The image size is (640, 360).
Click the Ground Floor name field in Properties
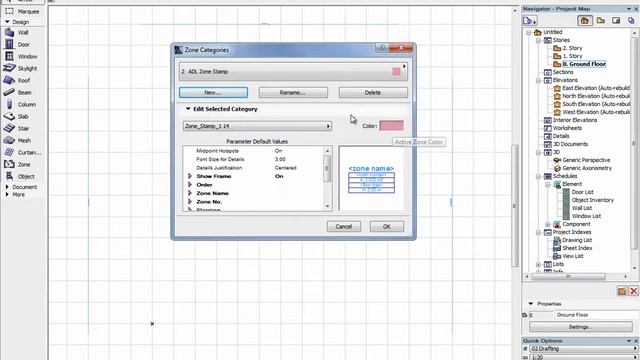tap(596, 315)
